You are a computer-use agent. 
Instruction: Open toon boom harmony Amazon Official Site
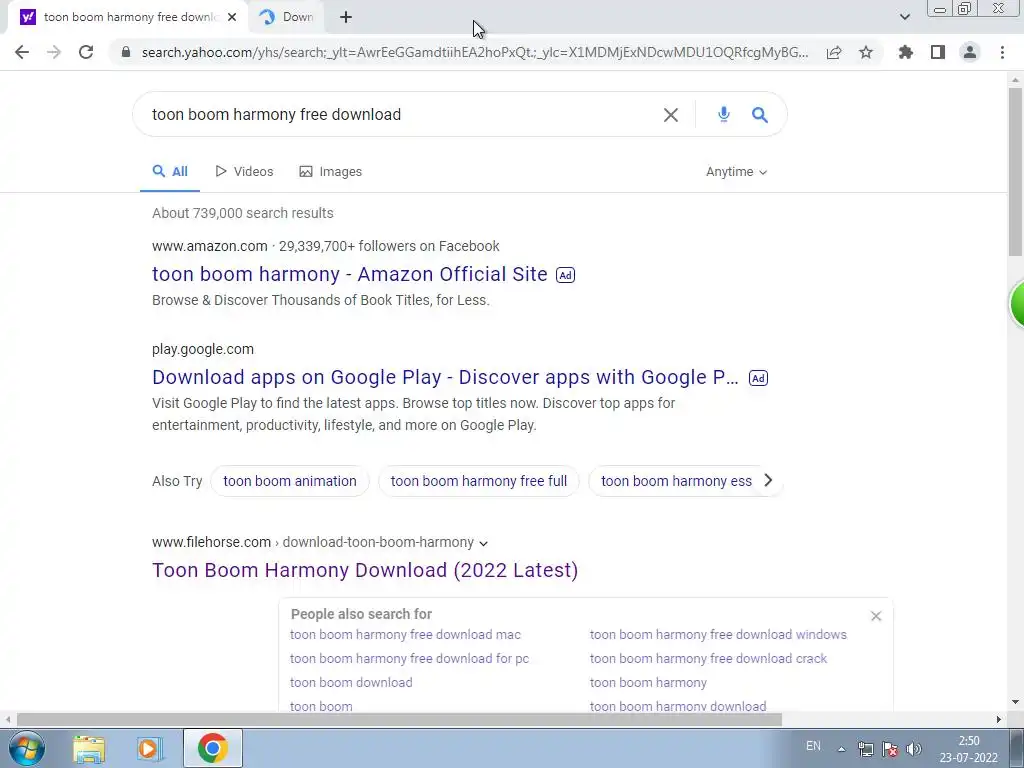pos(349,274)
